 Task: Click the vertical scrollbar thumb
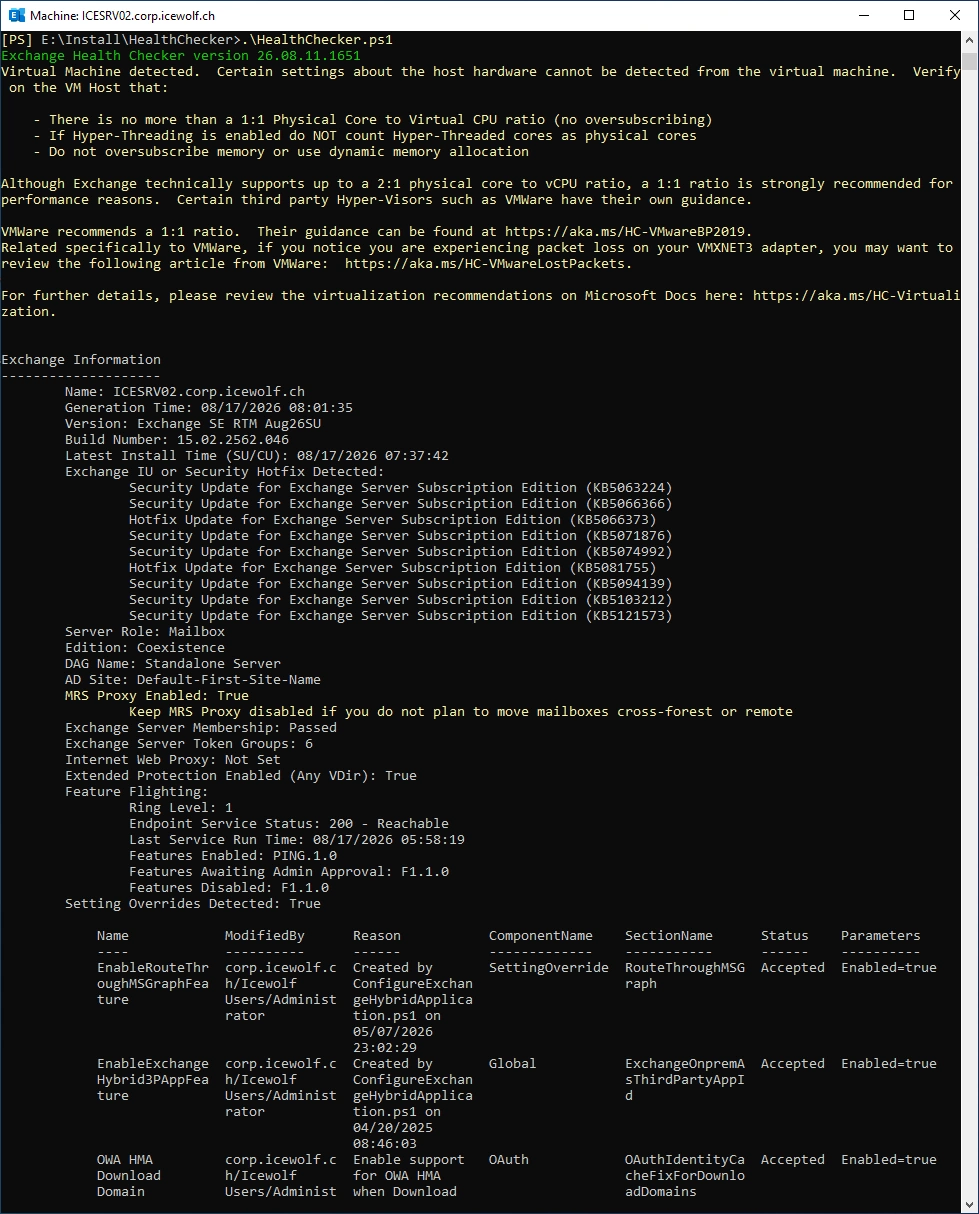[x=969, y=60]
